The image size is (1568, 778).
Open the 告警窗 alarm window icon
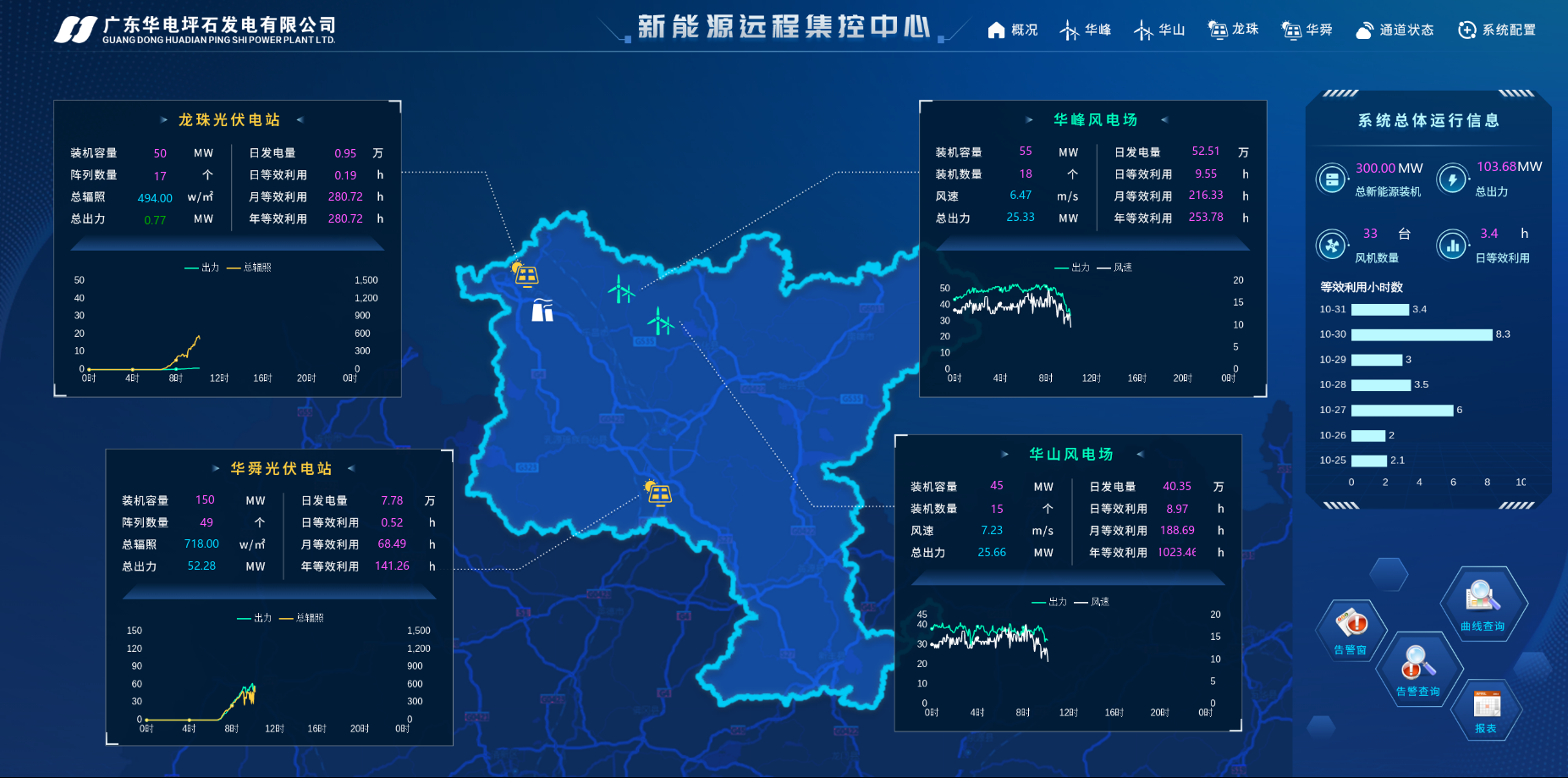pyautogui.click(x=1351, y=630)
